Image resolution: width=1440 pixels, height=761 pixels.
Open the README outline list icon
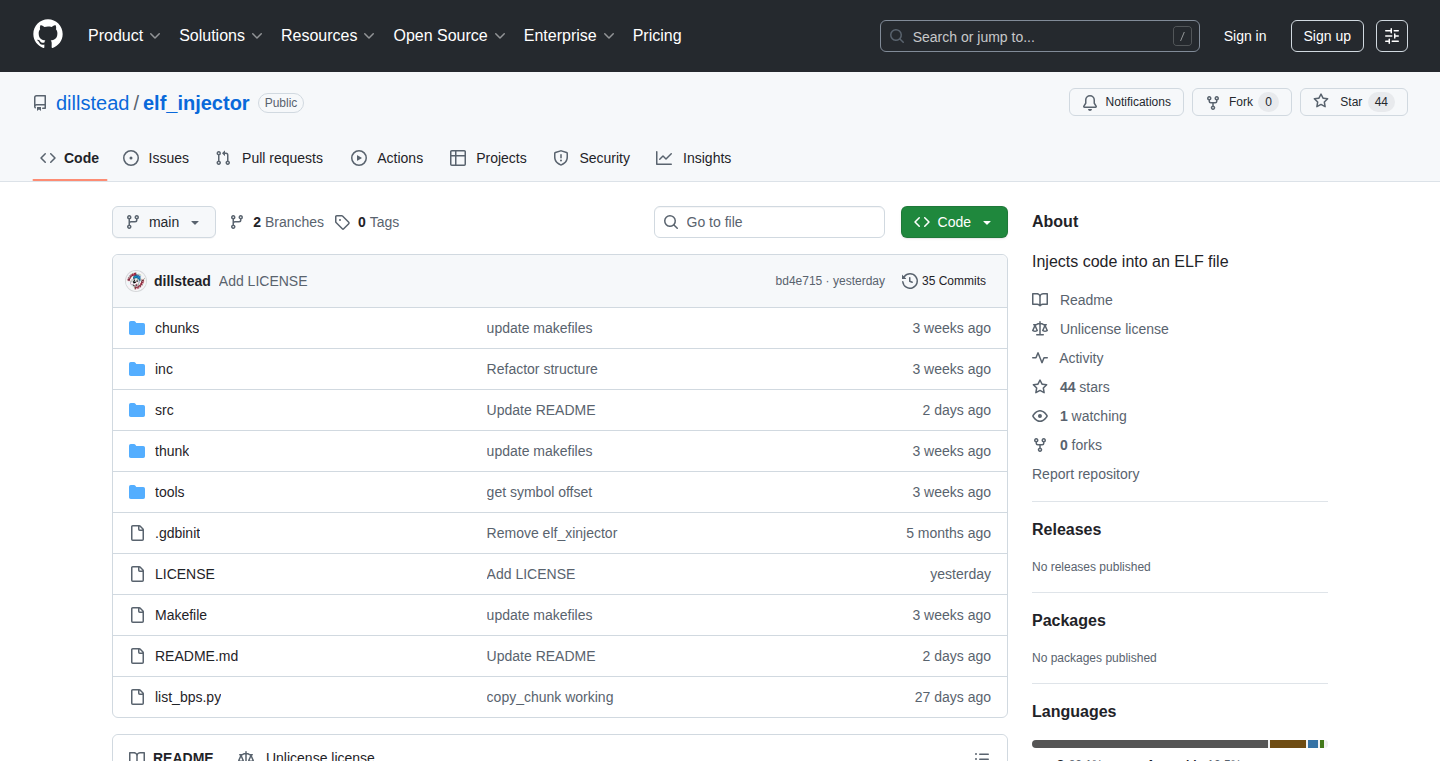pos(982,757)
